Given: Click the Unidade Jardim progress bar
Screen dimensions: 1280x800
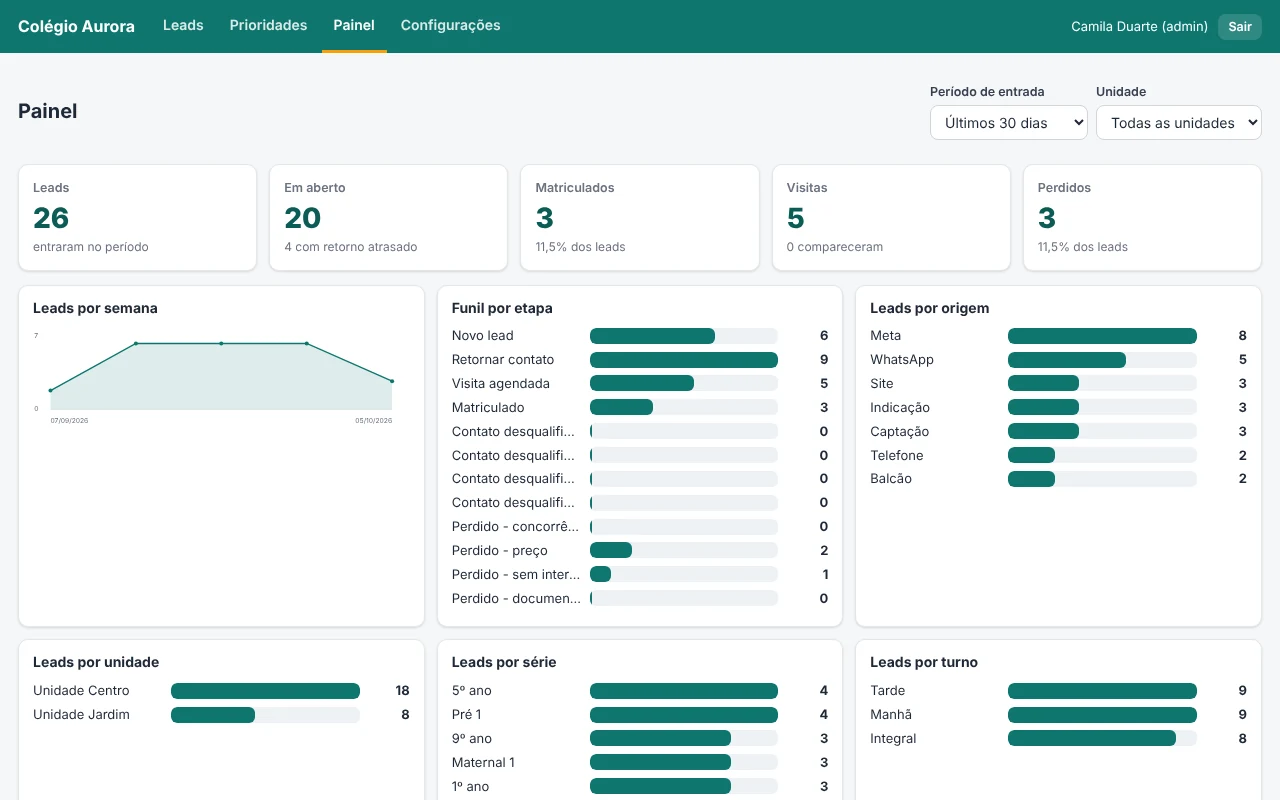Looking at the screenshot, I should pos(265,715).
